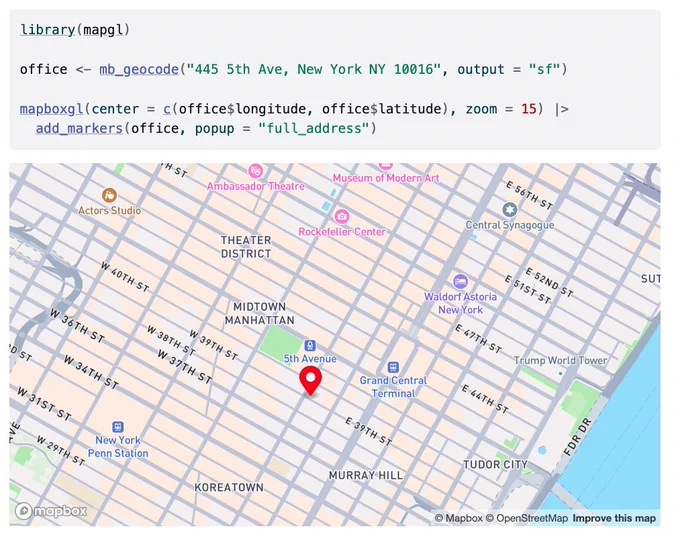This screenshot has height=537, width=680.
Task: Click the W 39TH ST street label
Action: coord(213,345)
